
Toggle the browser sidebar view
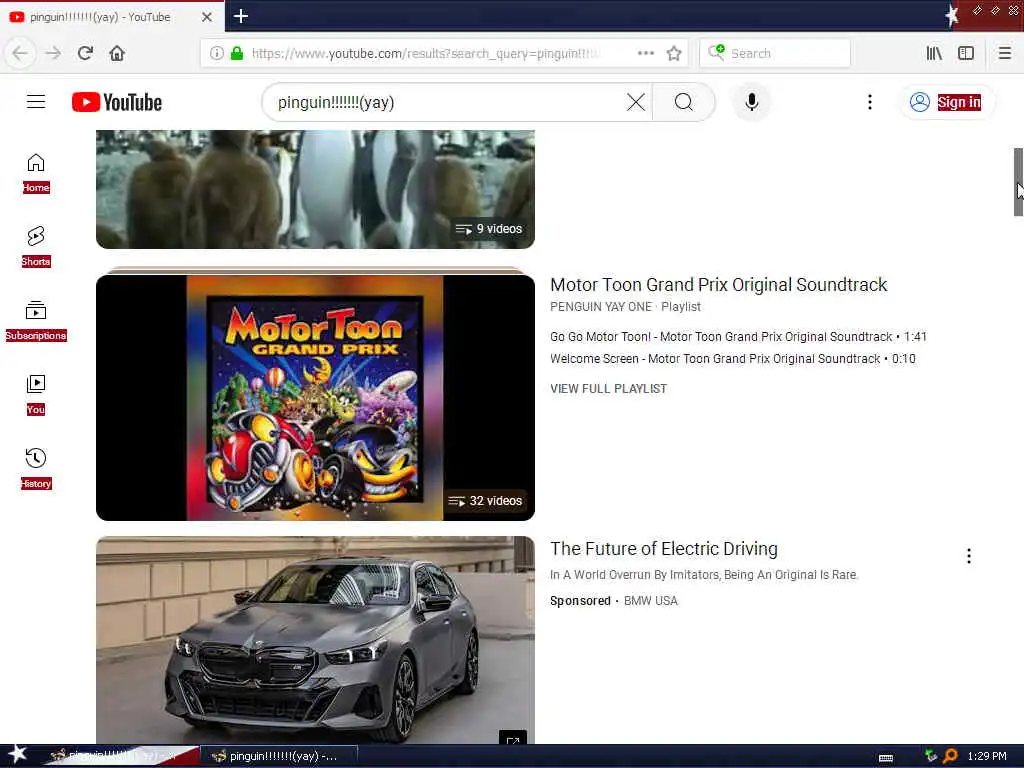(966, 53)
